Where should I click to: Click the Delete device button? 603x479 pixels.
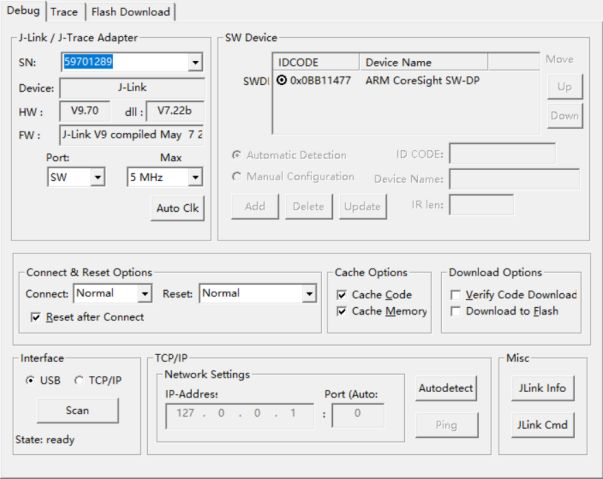click(308, 206)
